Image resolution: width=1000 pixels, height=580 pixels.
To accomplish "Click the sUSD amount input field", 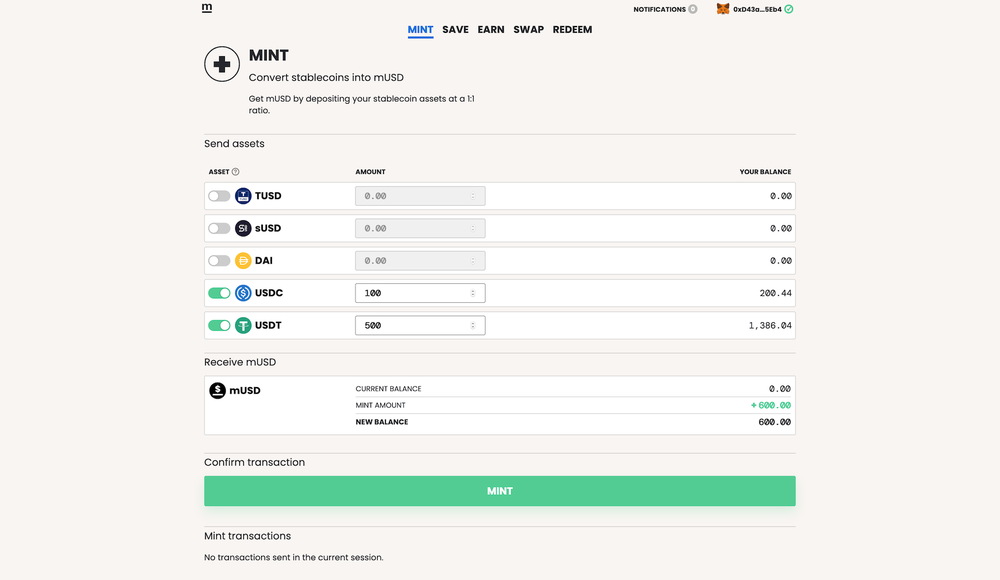I will pos(420,228).
